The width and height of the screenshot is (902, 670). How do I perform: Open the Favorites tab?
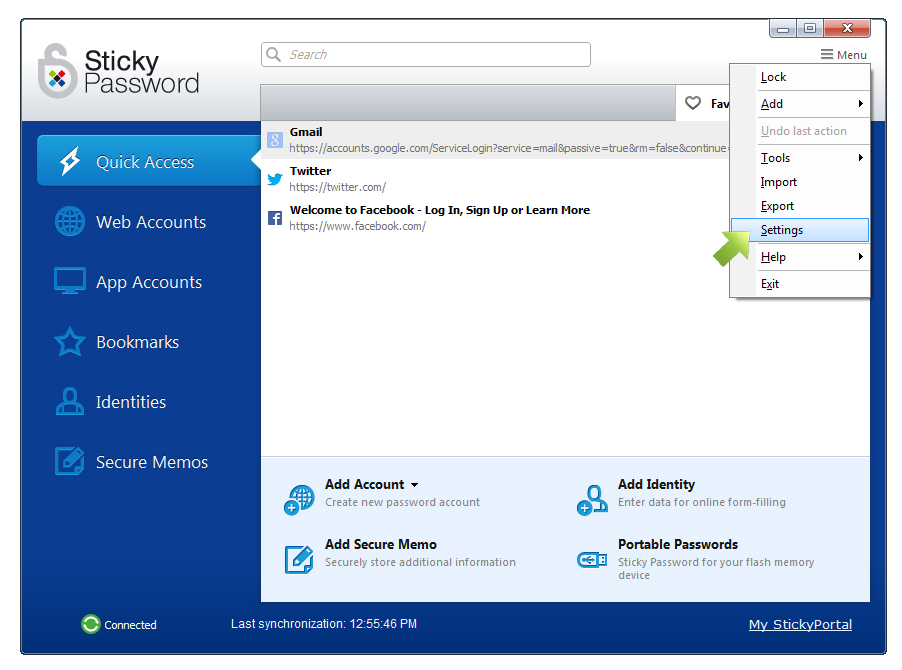click(704, 103)
